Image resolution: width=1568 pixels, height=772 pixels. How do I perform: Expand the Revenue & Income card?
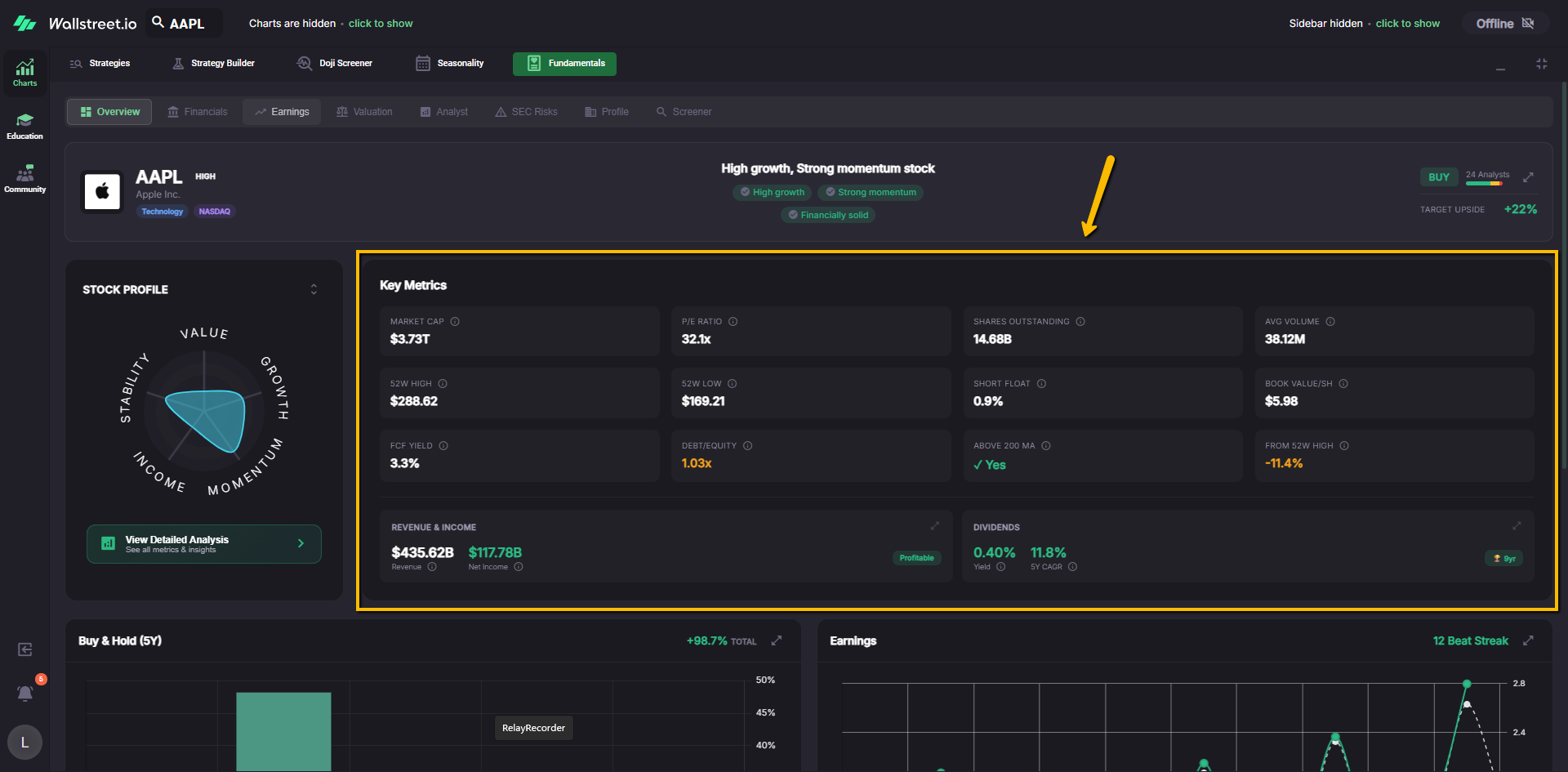pos(935,526)
